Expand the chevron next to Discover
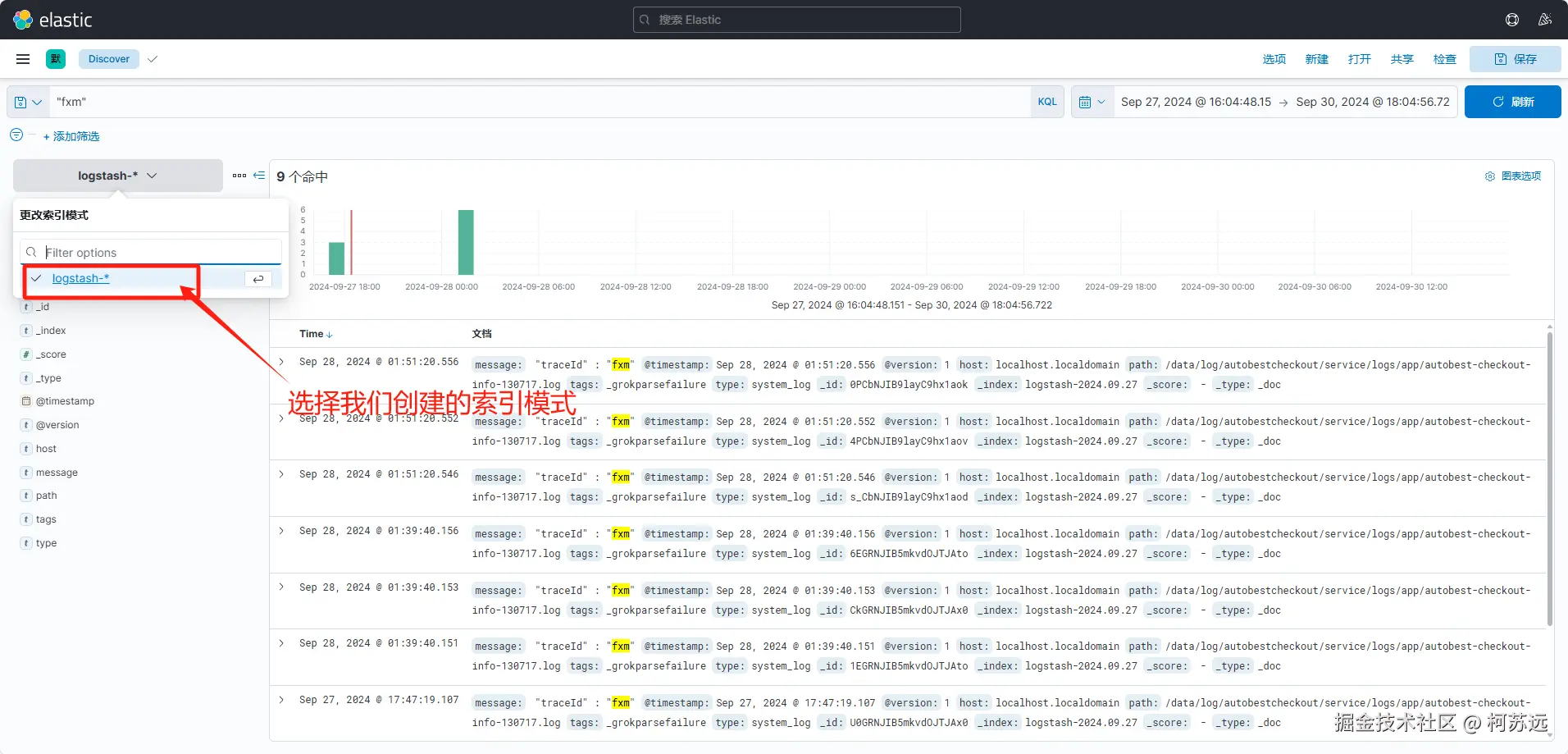Screen dimensions: 1568x754 tap(153, 59)
